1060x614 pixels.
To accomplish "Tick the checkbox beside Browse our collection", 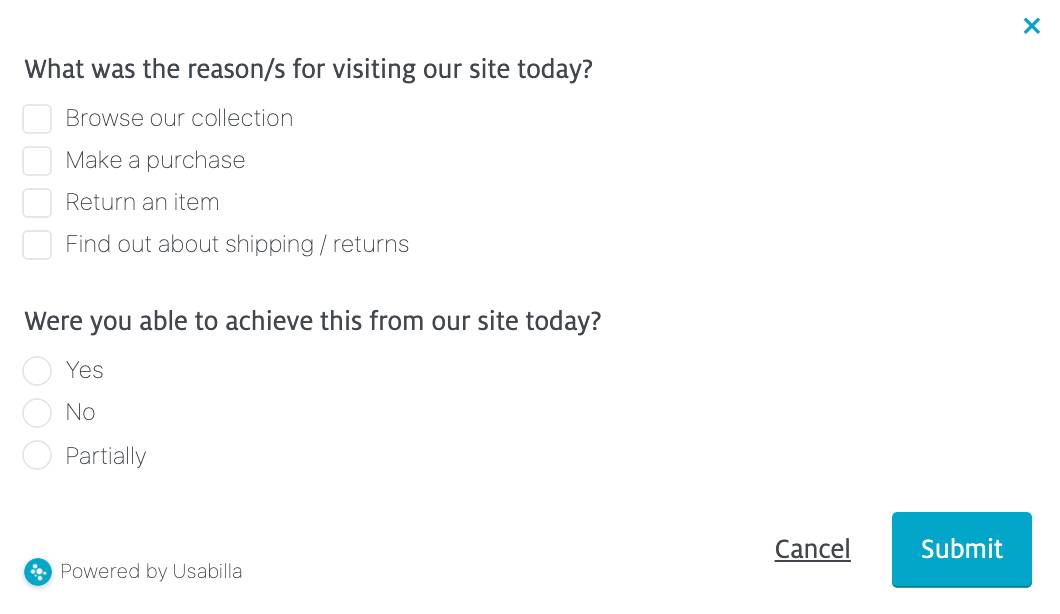I will pyautogui.click(x=37, y=119).
